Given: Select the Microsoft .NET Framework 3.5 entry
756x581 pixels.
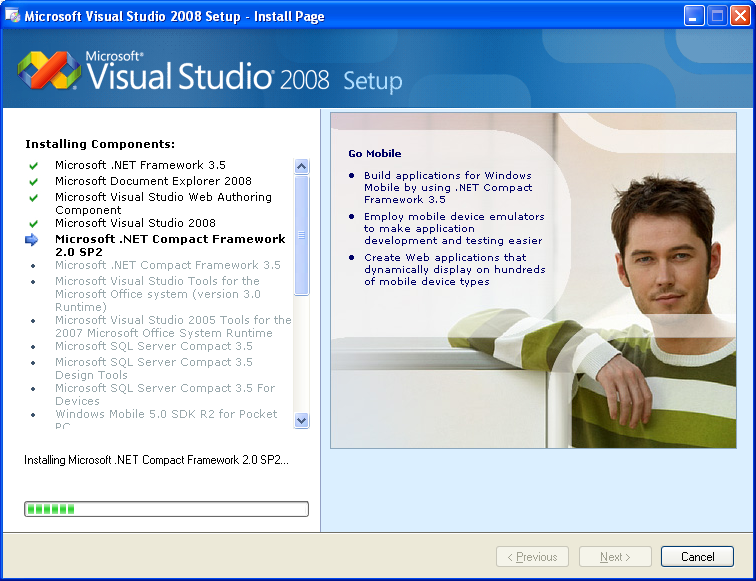Looking at the screenshot, I should click(x=140, y=165).
